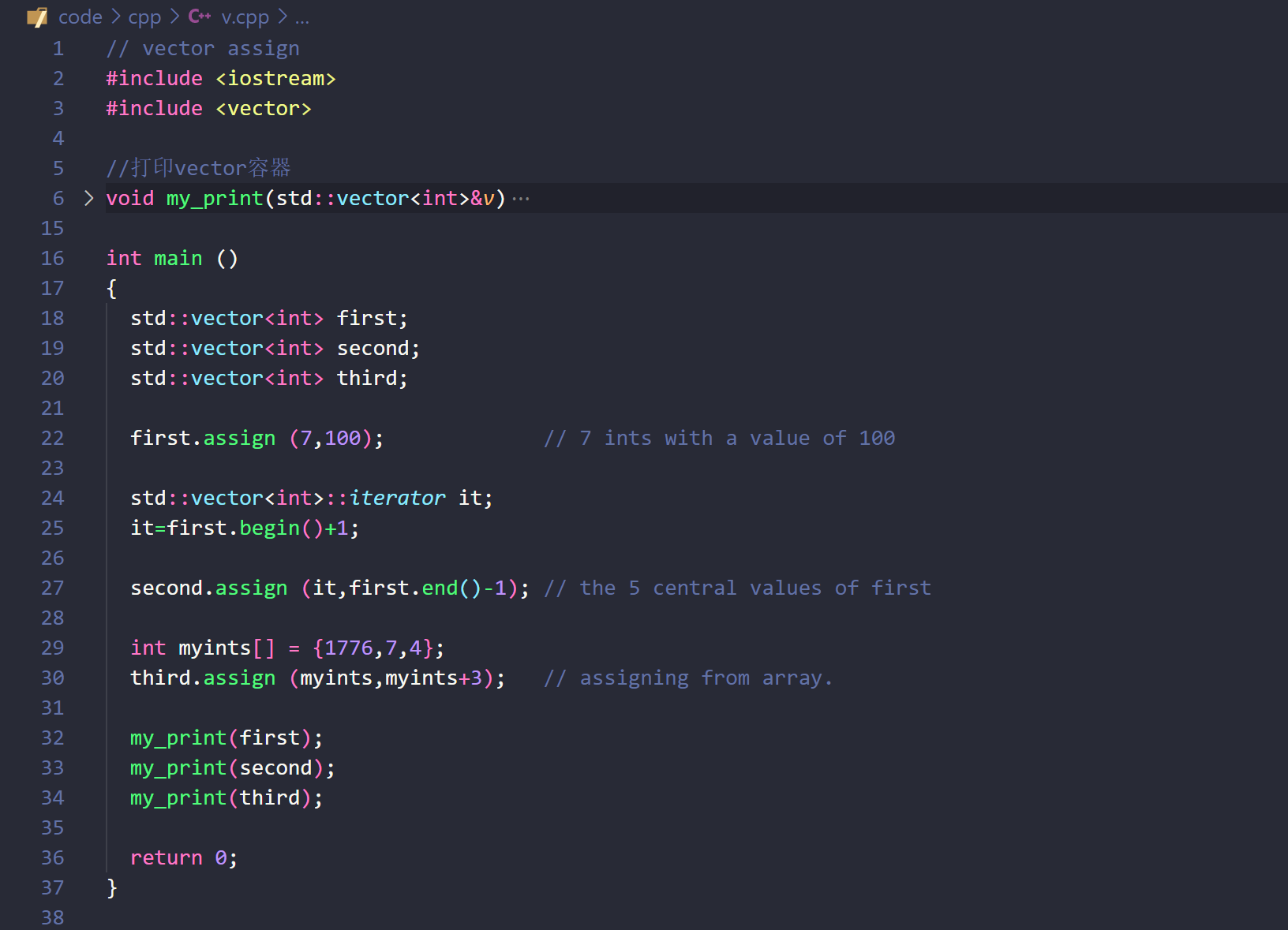
Task: Click the 'iterator' keyword on line 24
Action: 399,498
